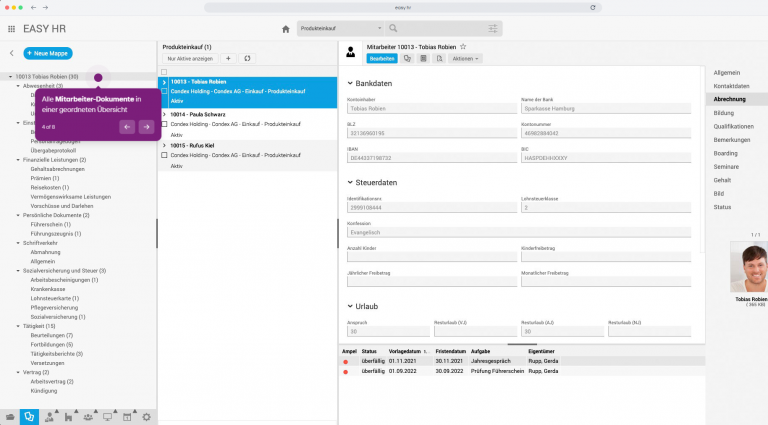Screen dimensions: 768x425
Task: Click the refresh list icon
Action: pos(248,59)
